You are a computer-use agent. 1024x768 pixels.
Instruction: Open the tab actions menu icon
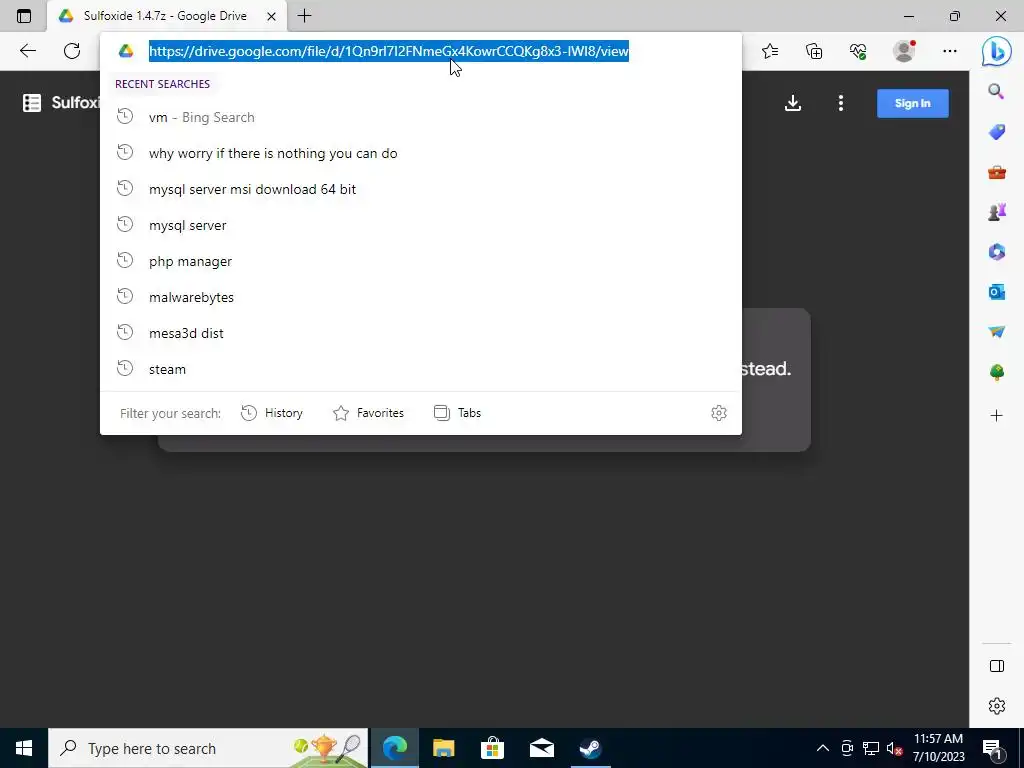[x=24, y=16]
